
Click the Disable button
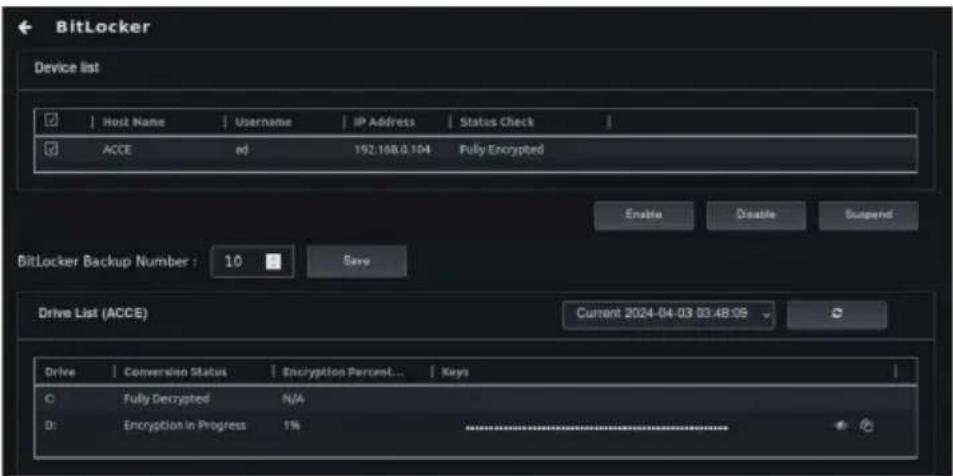pyautogui.click(x=756, y=215)
